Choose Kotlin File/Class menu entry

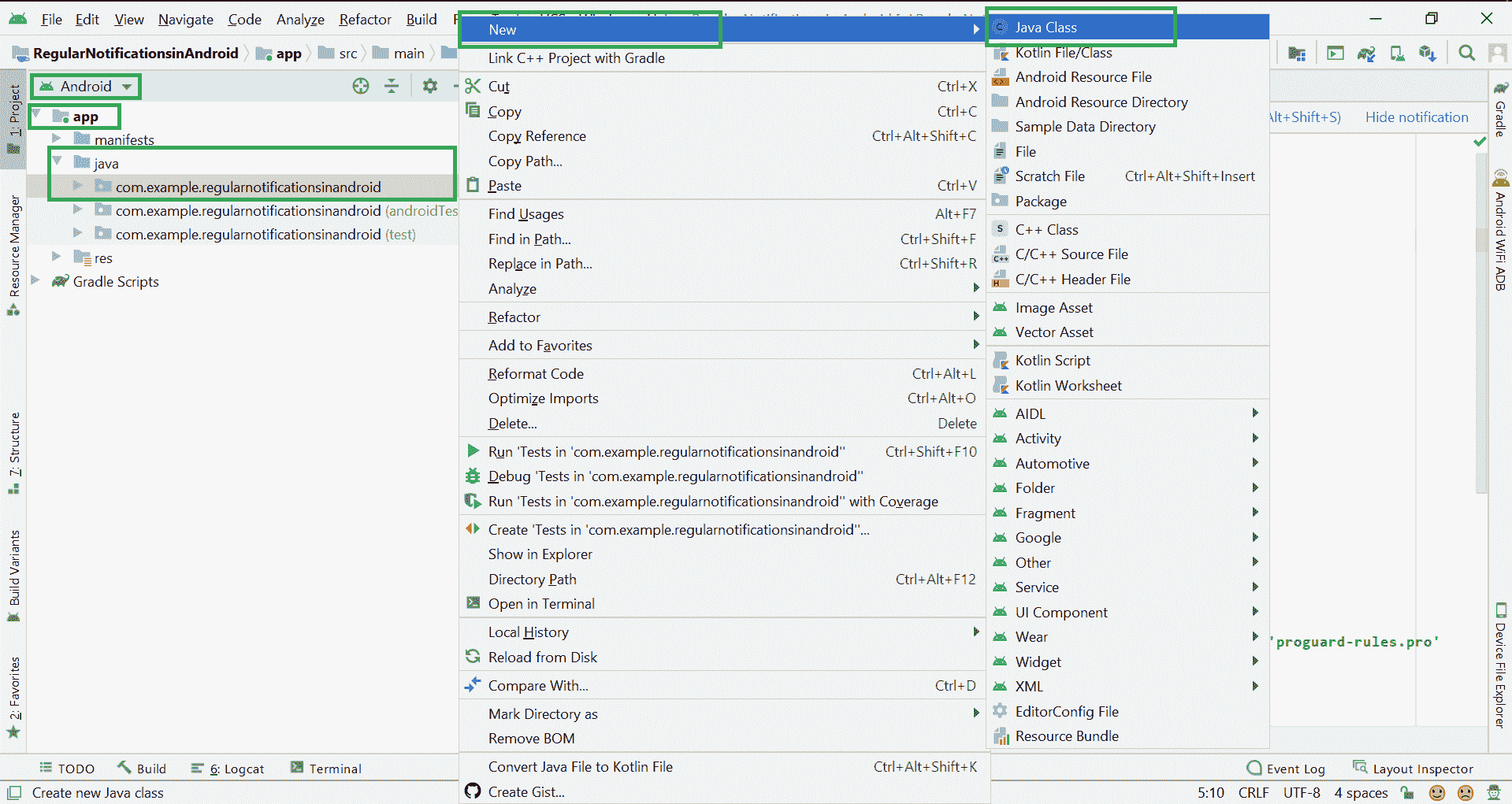[x=1063, y=53]
